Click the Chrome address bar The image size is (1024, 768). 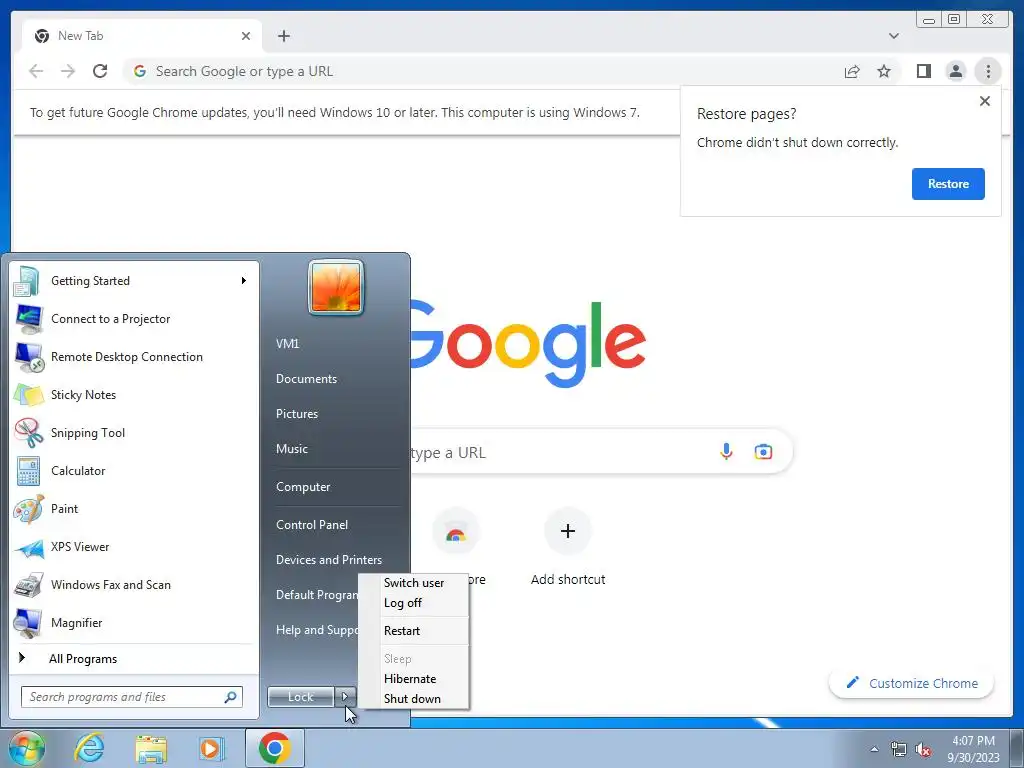pyautogui.click(x=483, y=71)
